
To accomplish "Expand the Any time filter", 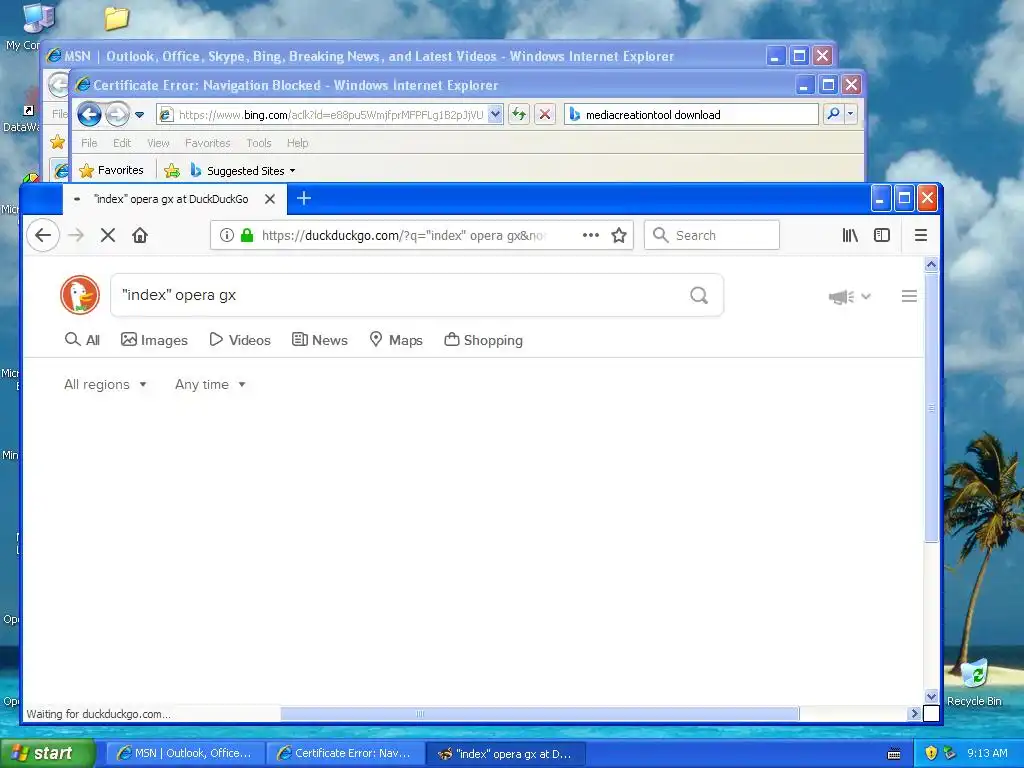I will click(210, 385).
